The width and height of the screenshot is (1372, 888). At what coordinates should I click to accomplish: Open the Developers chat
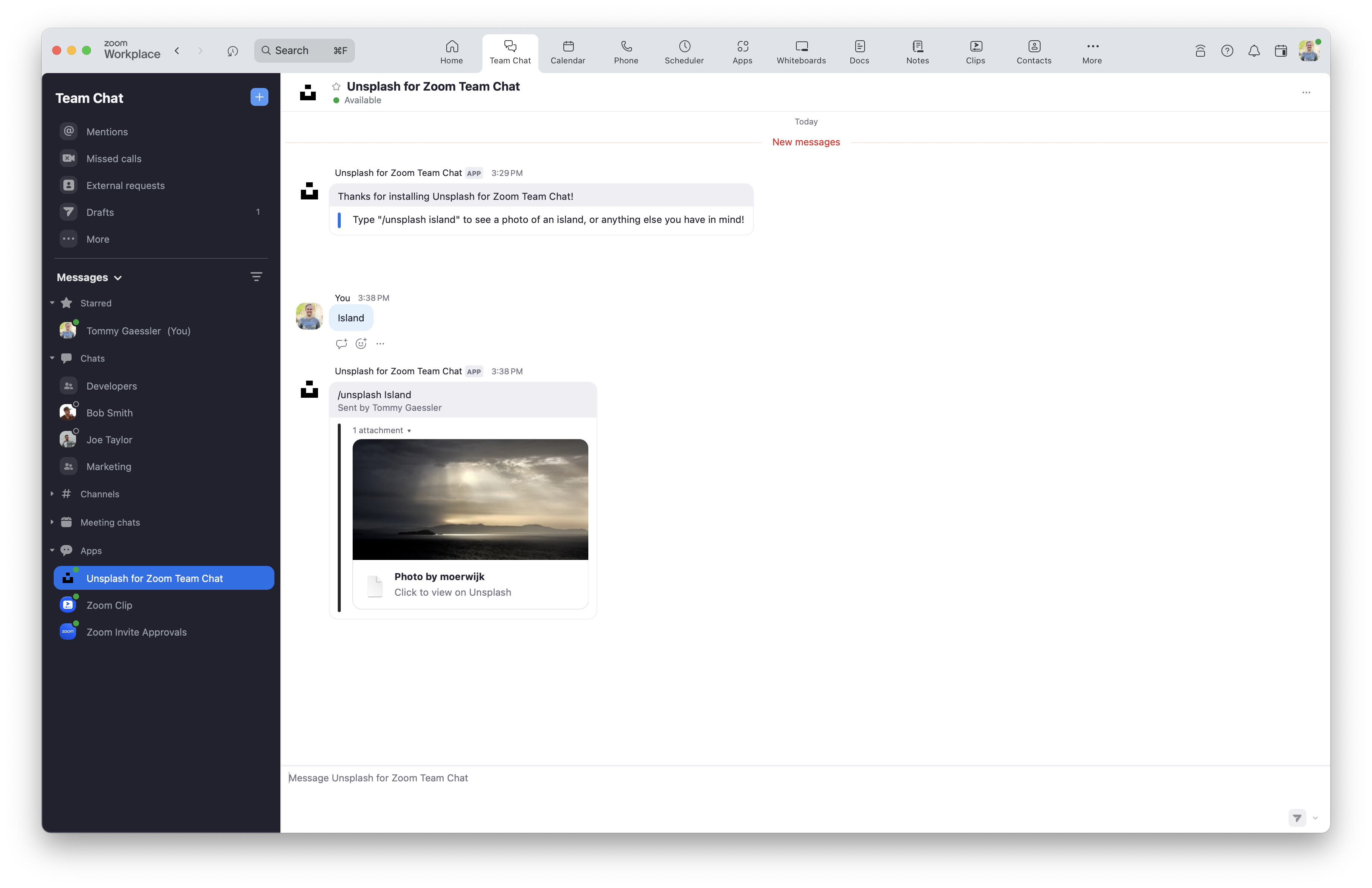point(164,385)
